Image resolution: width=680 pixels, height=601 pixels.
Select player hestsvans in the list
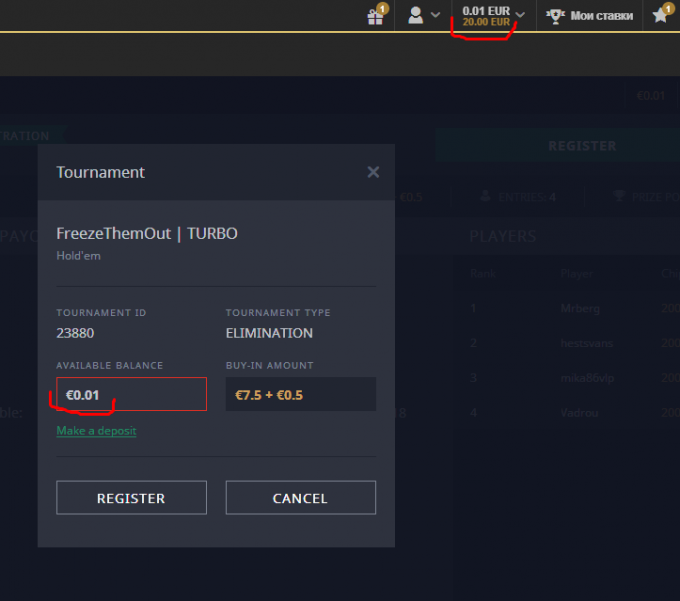pos(586,343)
